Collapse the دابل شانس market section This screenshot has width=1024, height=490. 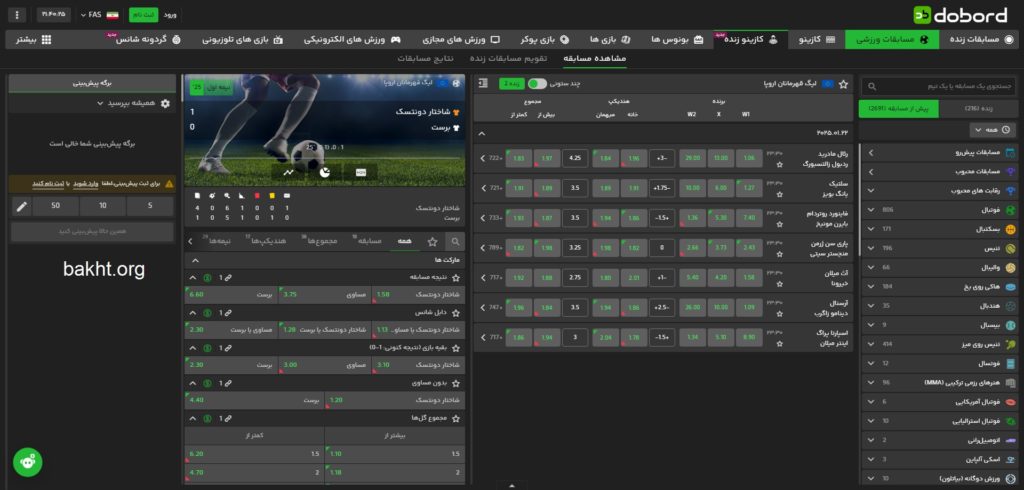coord(192,312)
